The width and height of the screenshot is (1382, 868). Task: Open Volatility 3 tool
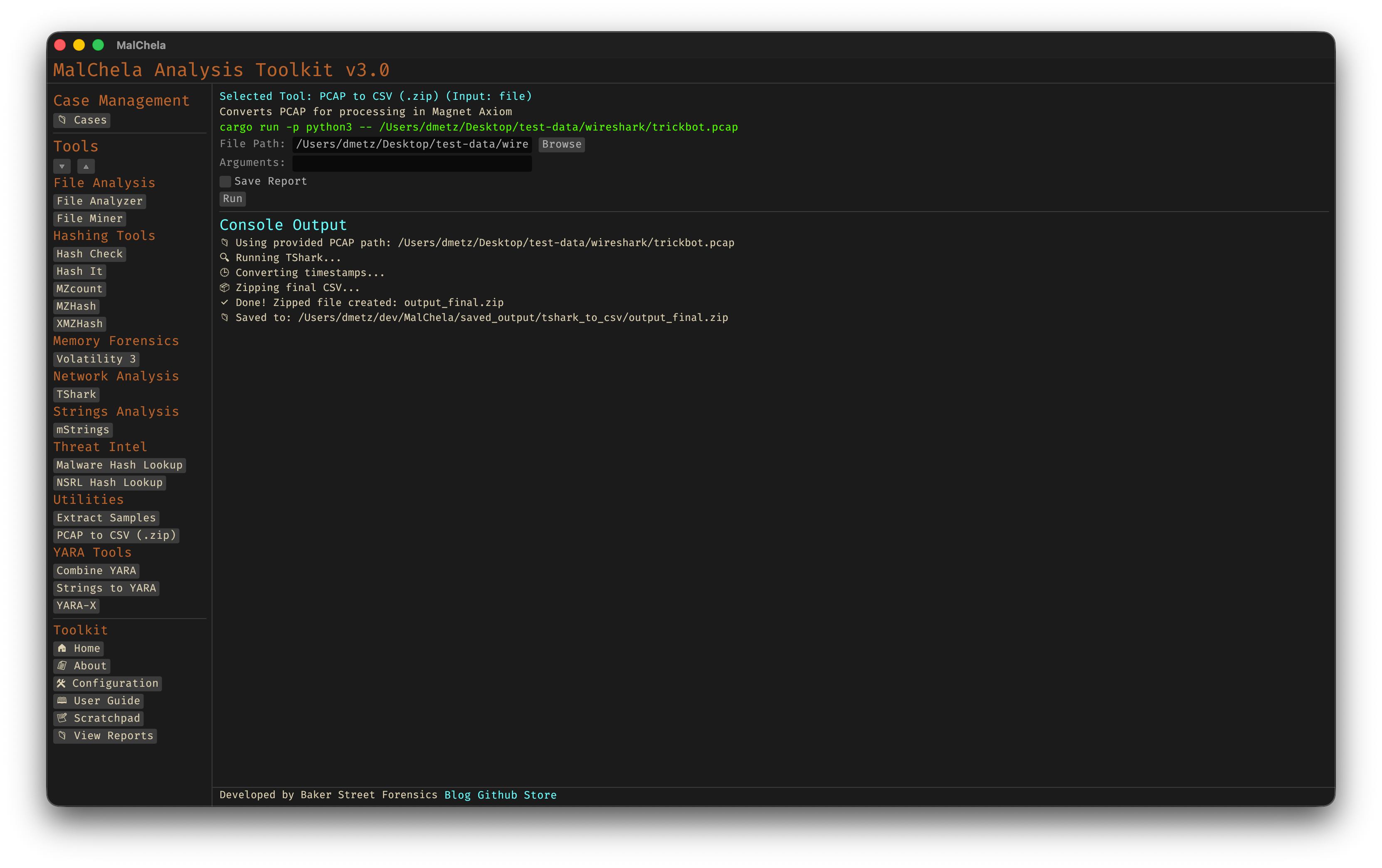pos(96,359)
